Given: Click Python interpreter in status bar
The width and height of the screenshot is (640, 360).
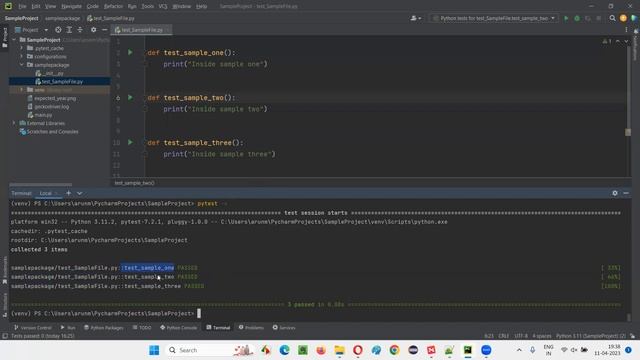Looking at the screenshot, I should pos(591,336).
